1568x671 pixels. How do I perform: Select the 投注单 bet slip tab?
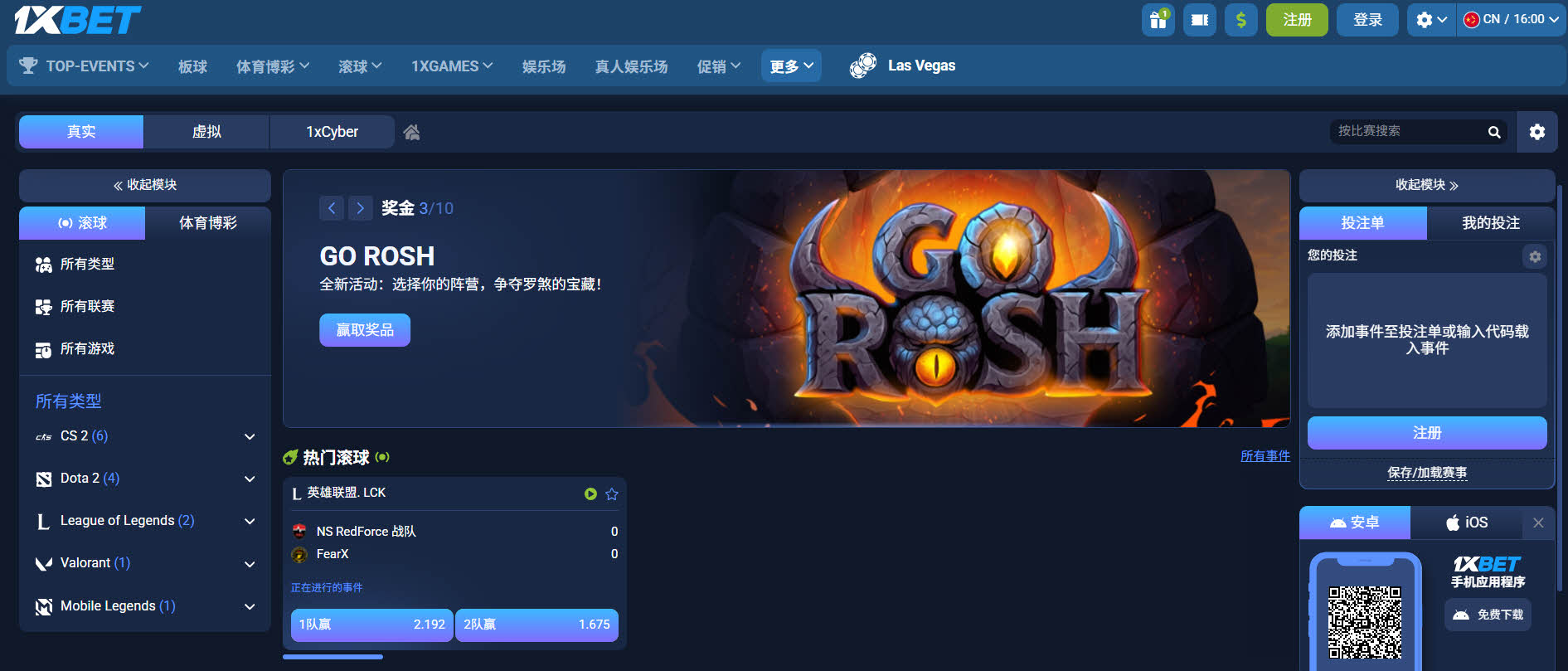(x=1362, y=223)
